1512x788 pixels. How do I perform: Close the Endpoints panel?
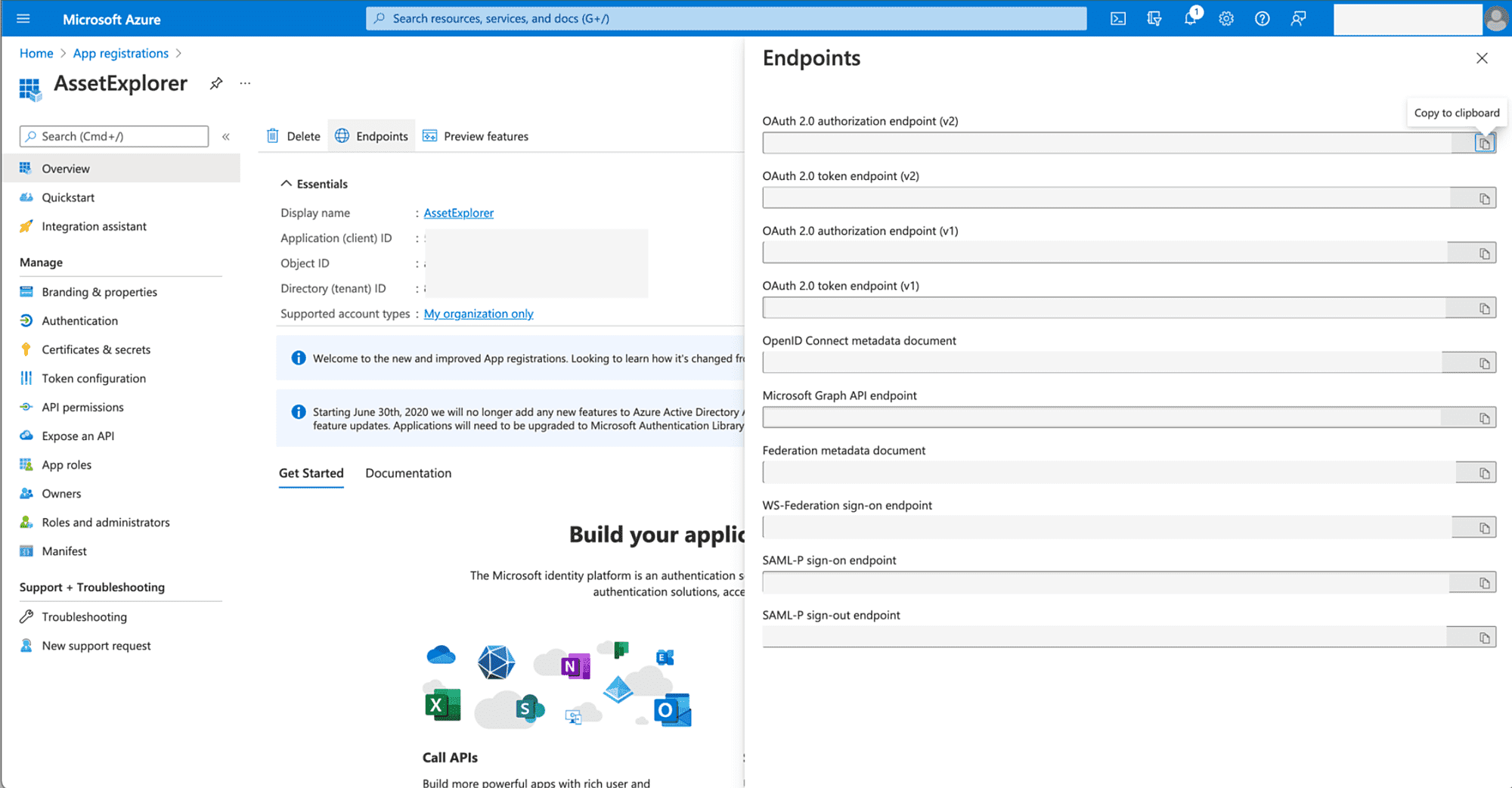(1482, 58)
